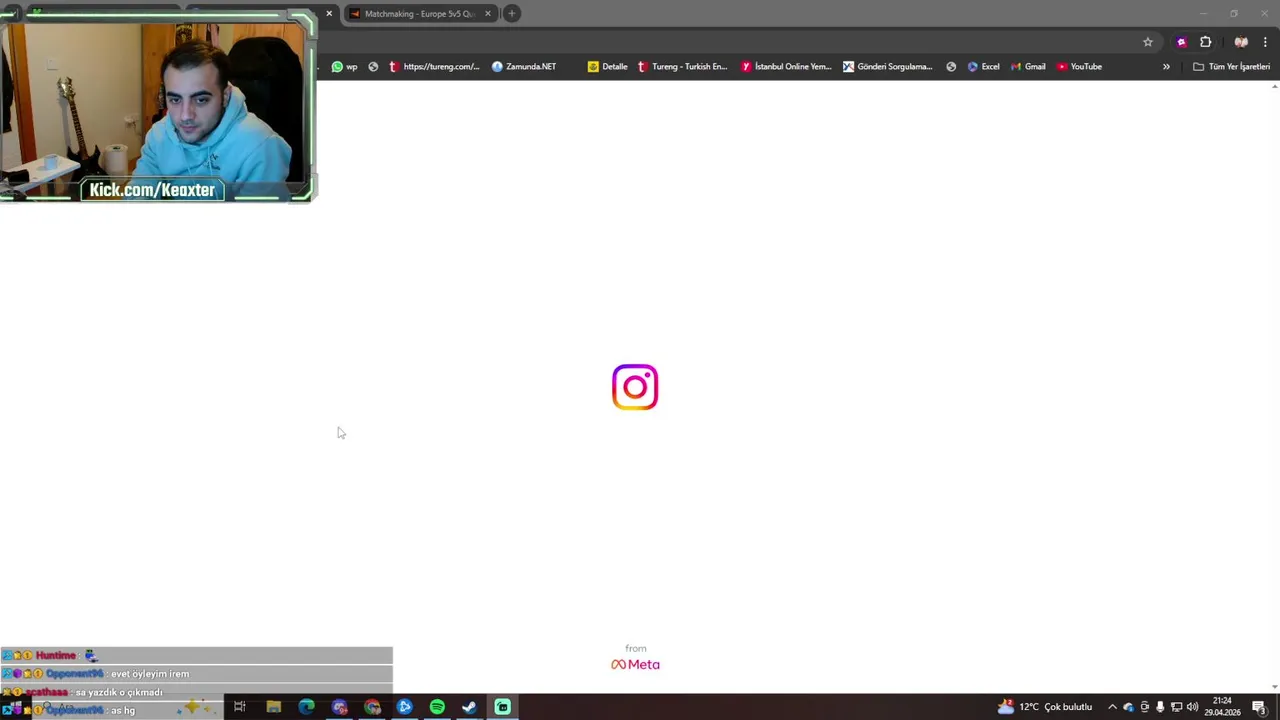
Task: Open the Chrome three-dot menu
Action: 1265,42
